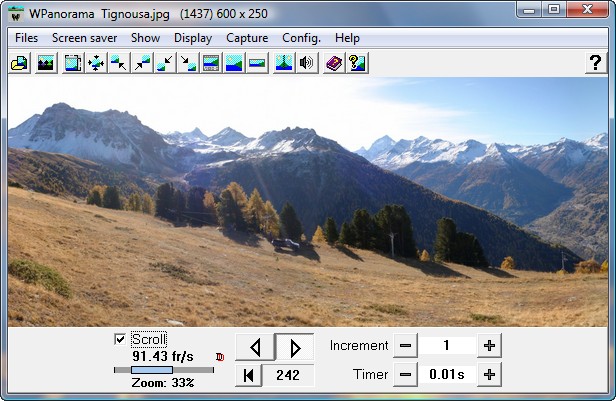
Task: Click the question mark over picture icon
Action: point(357,63)
